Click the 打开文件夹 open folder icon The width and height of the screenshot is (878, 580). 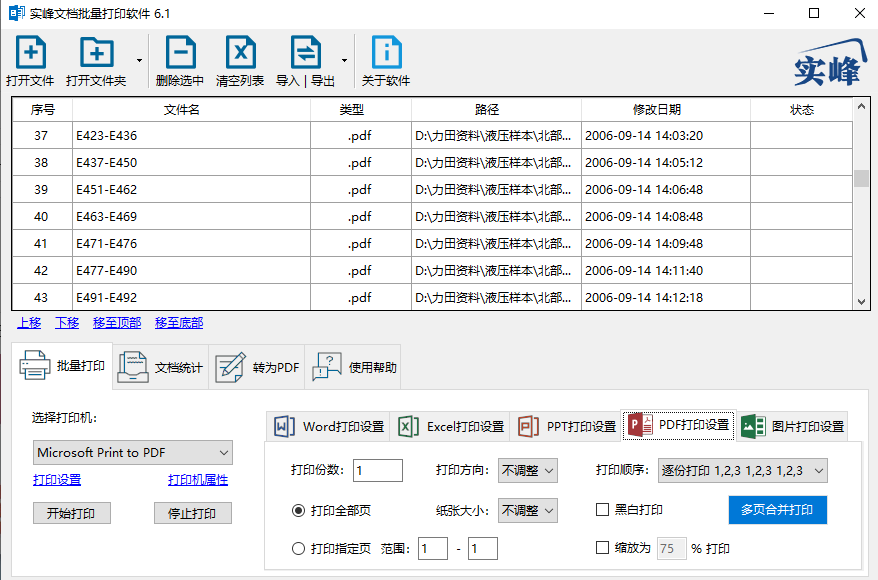coord(96,52)
